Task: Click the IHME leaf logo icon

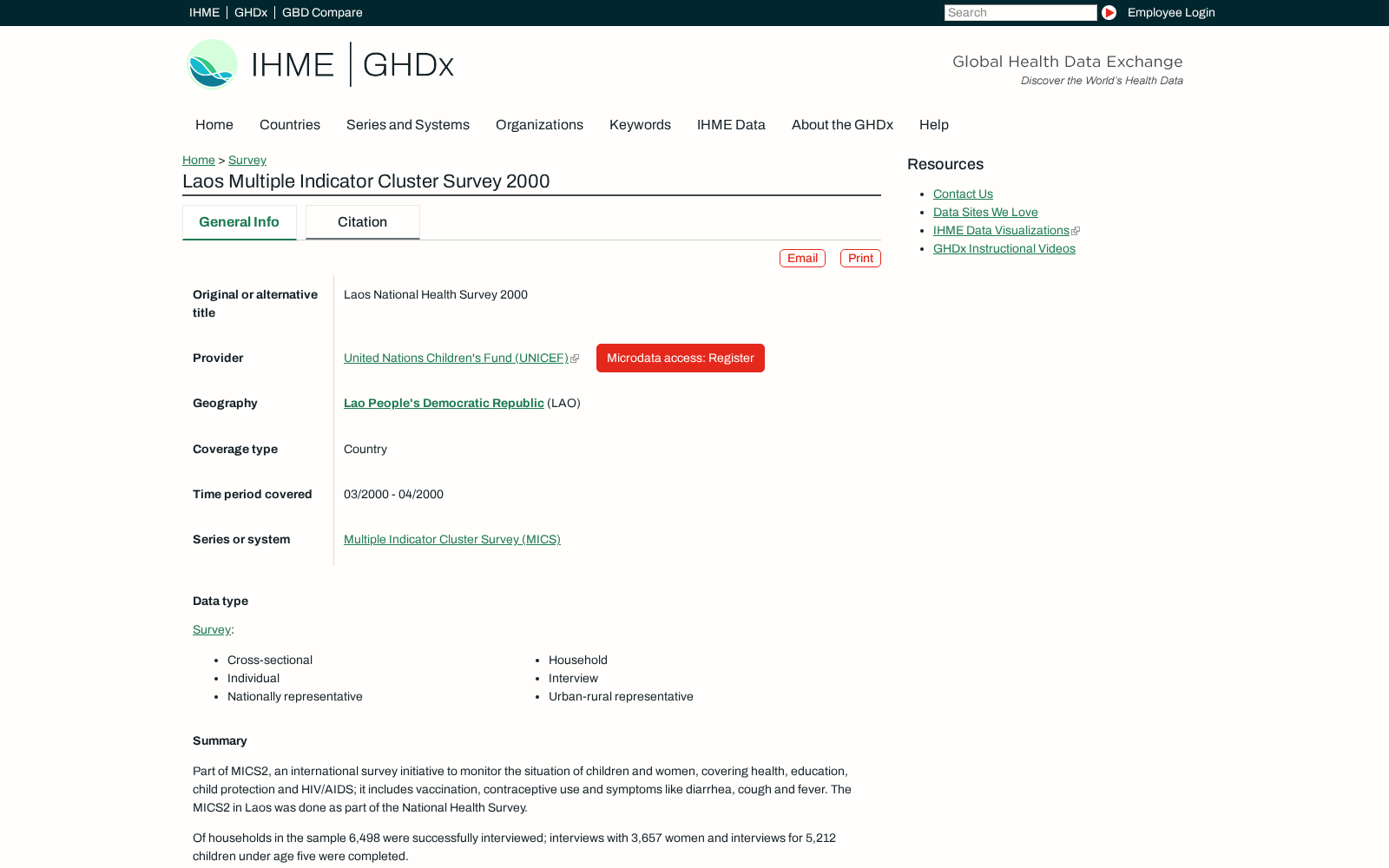Action: (213, 64)
